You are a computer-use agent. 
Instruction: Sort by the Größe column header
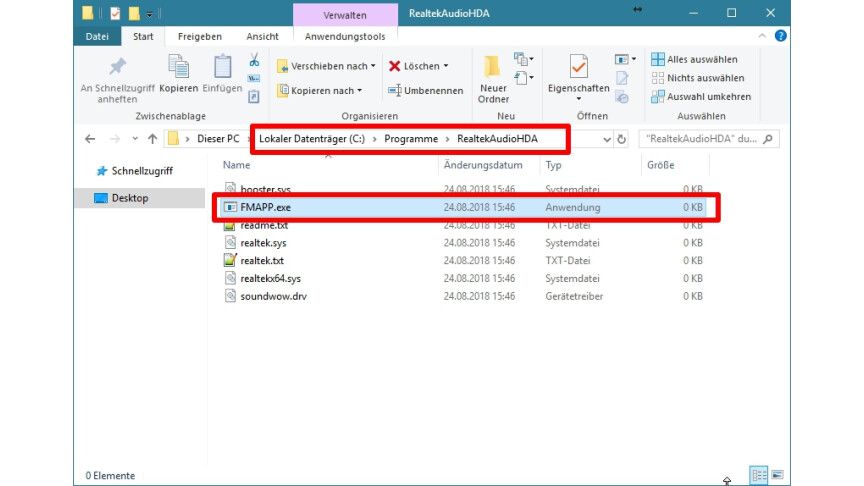[x=661, y=165]
